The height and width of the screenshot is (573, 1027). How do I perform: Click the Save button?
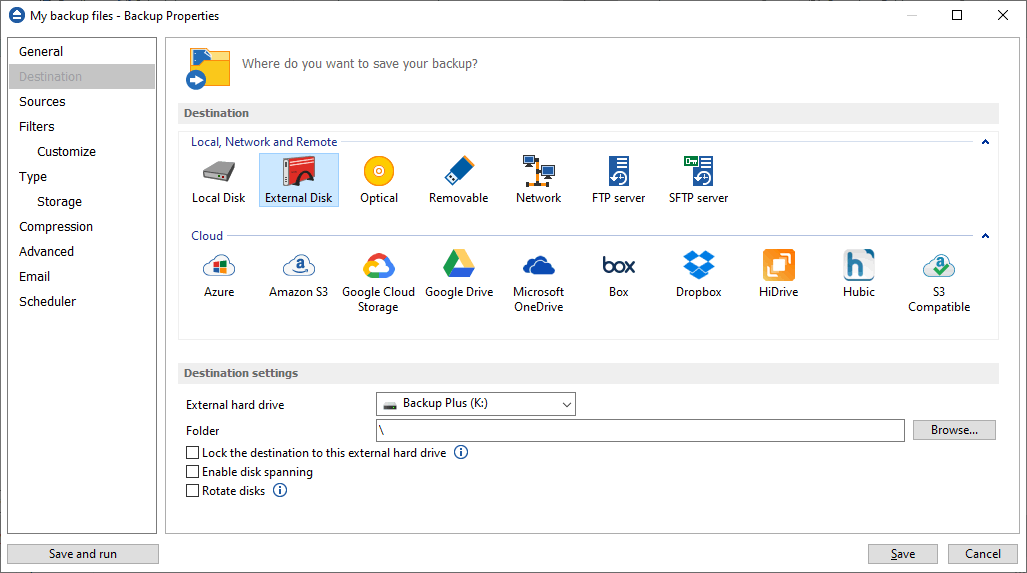(x=903, y=554)
